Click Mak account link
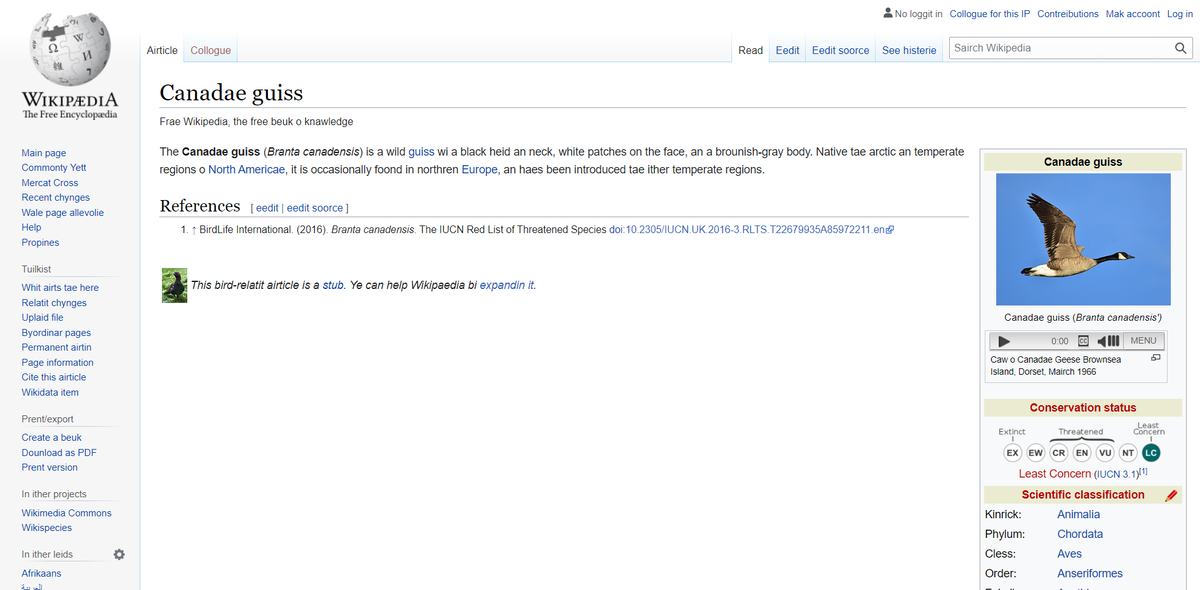The image size is (1200, 590). 1133,14
